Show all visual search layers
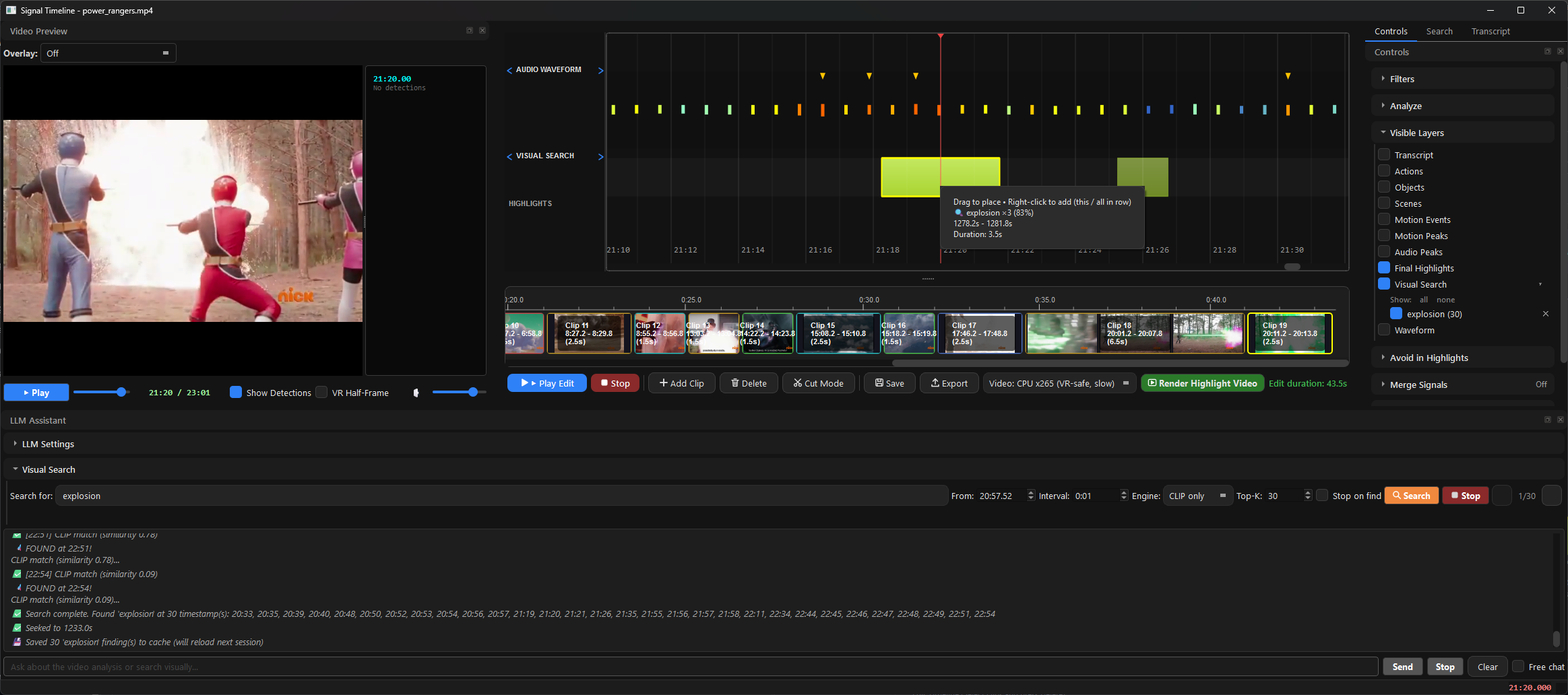 pos(1424,300)
